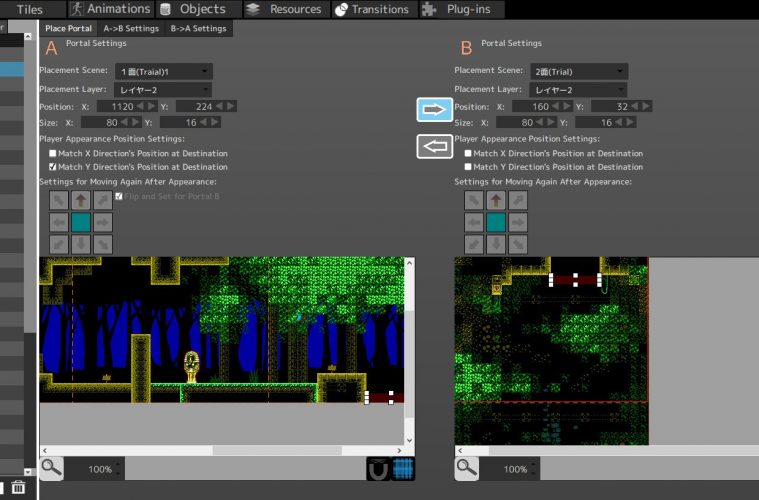759x500 pixels.
Task: Decrease Portal A Position X value
Action: coord(140,106)
